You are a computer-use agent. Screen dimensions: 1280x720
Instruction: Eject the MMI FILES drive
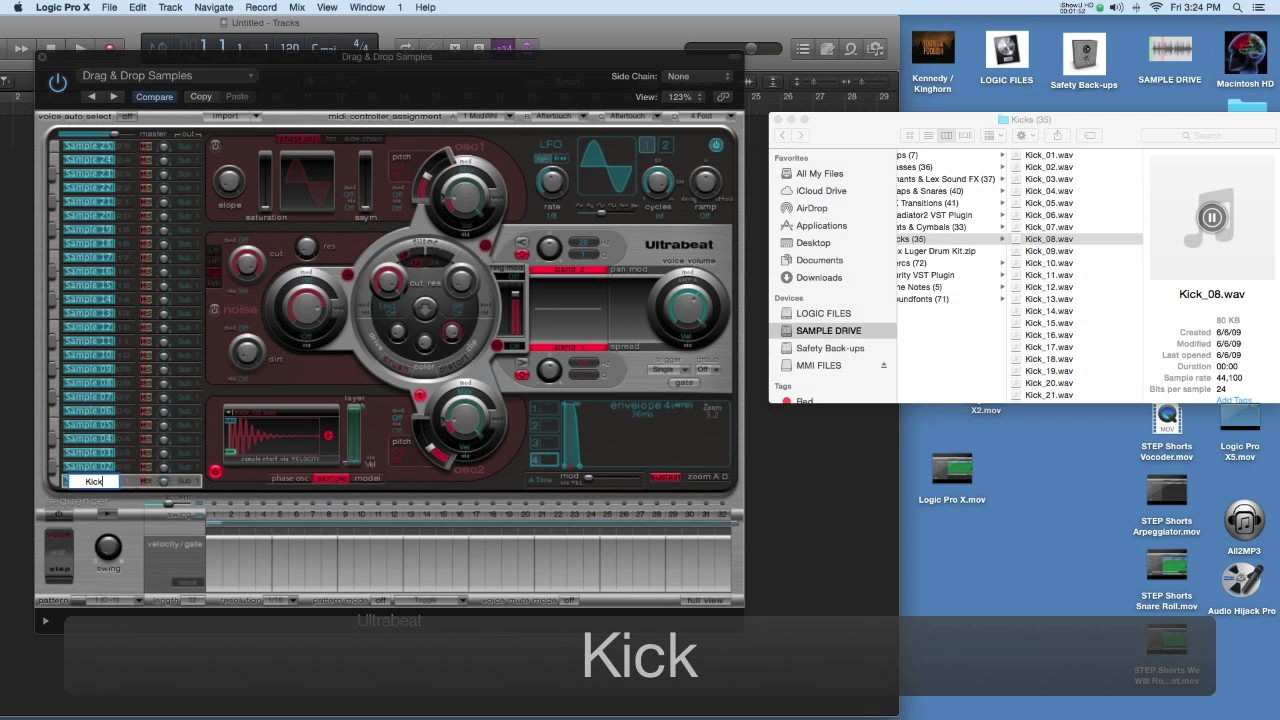tap(883, 365)
